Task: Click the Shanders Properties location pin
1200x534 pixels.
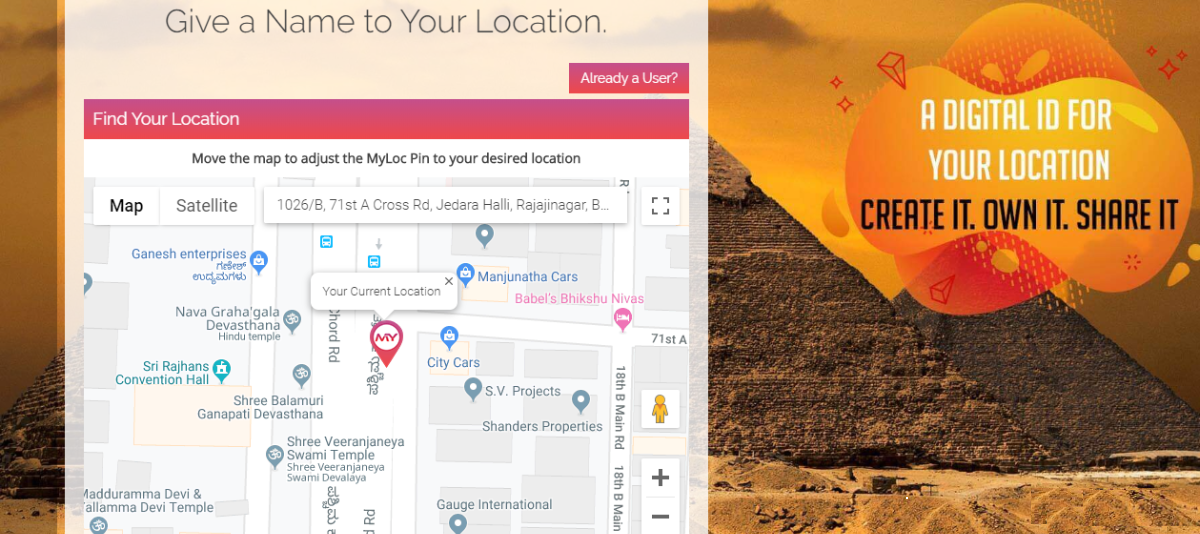Action: click(x=580, y=401)
